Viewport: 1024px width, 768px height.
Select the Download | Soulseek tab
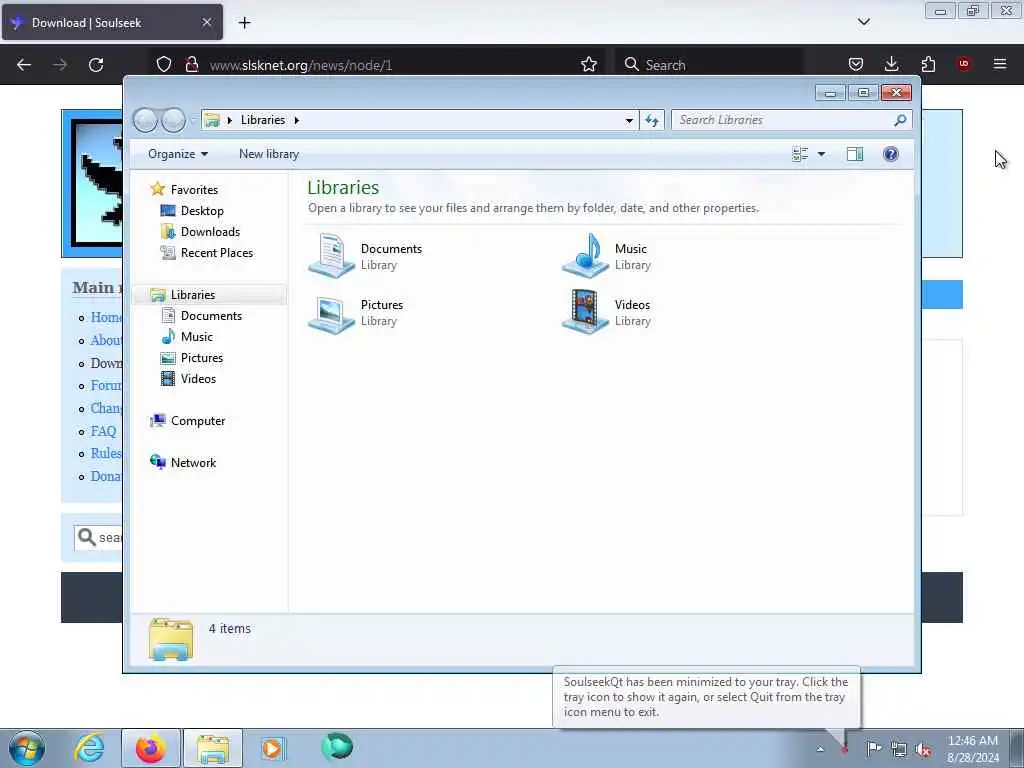pyautogui.click(x=112, y=22)
